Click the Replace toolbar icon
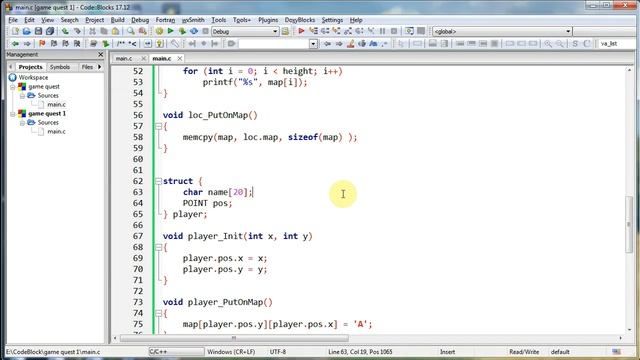This screenshot has height=360, width=640. tap(142, 31)
